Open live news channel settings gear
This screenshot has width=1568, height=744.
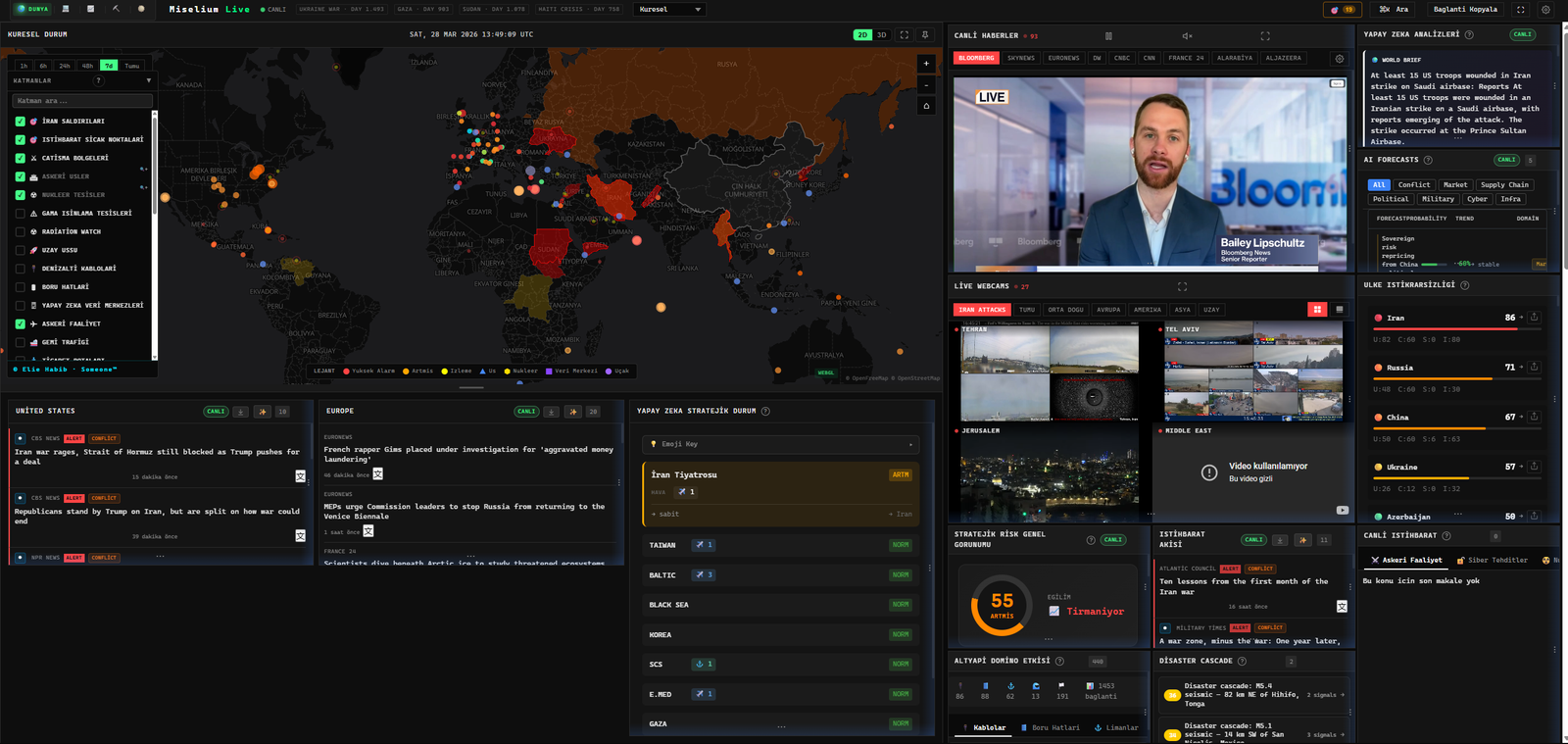tap(1339, 59)
